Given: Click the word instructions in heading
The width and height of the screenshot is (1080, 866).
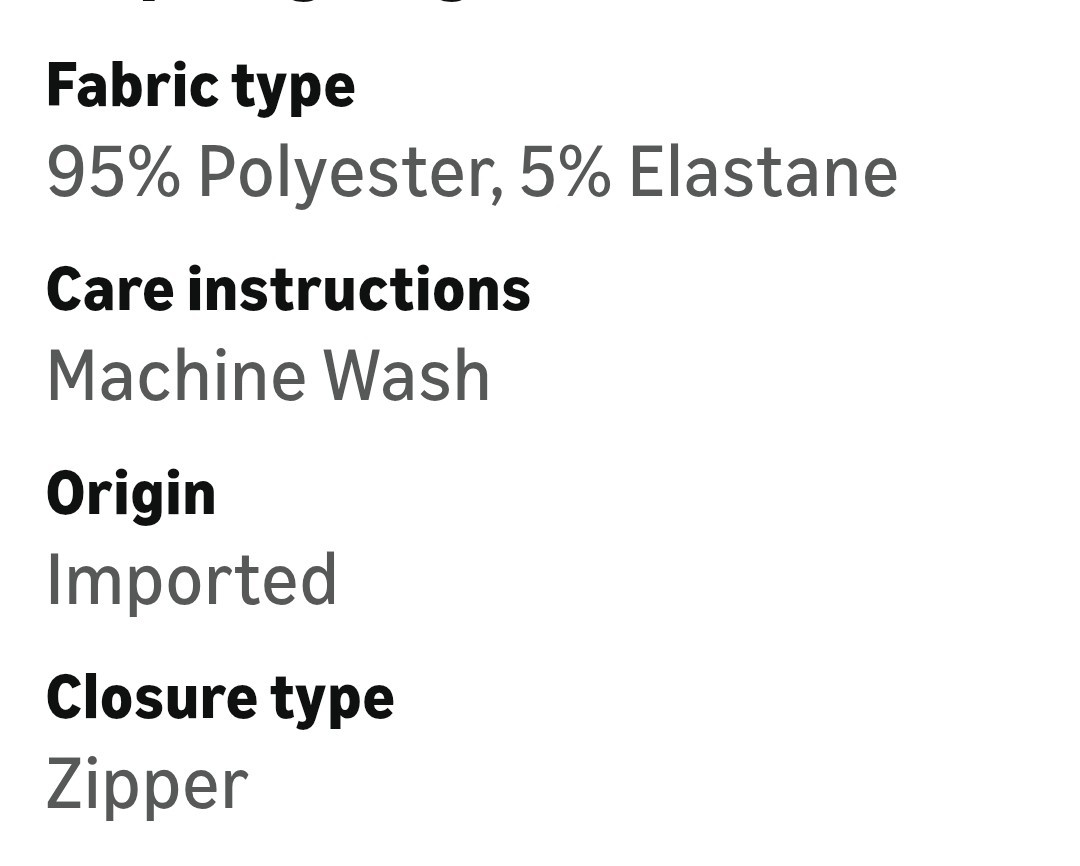Looking at the screenshot, I should 359,290.
